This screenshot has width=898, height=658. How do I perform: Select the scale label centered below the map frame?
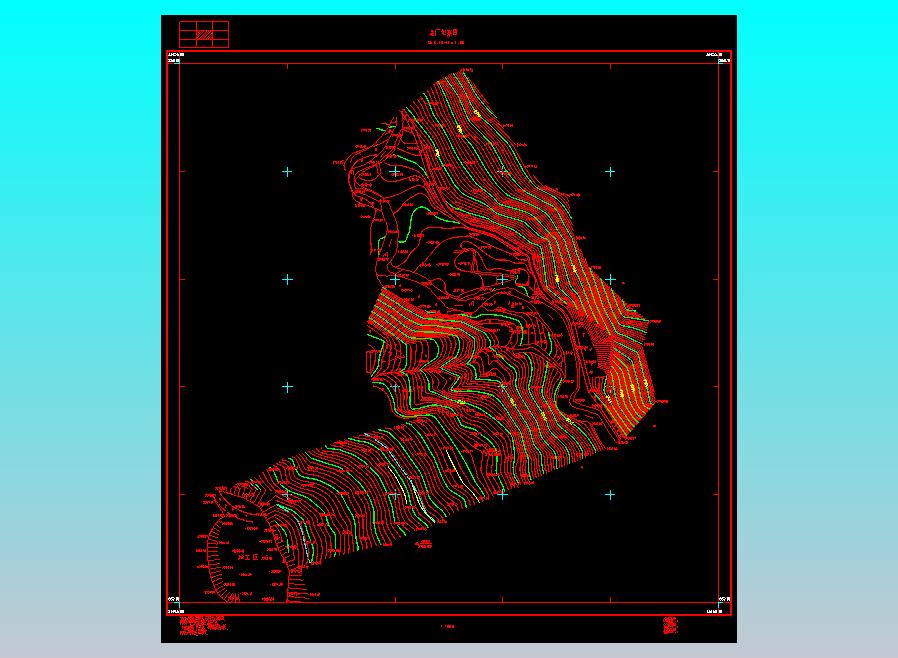click(x=448, y=627)
